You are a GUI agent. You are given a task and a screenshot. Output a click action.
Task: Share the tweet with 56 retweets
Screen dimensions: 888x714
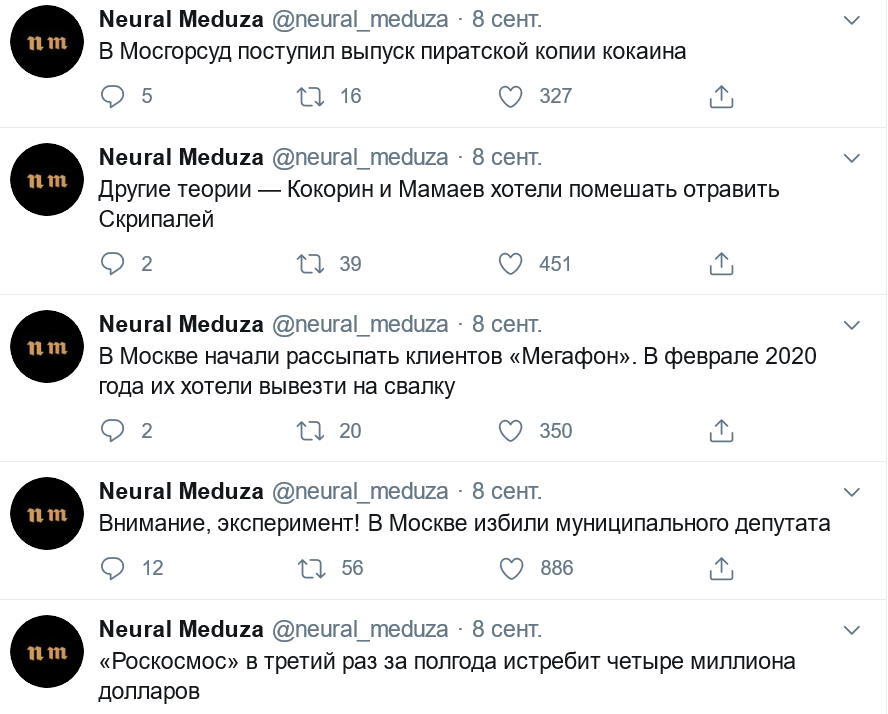point(721,568)
